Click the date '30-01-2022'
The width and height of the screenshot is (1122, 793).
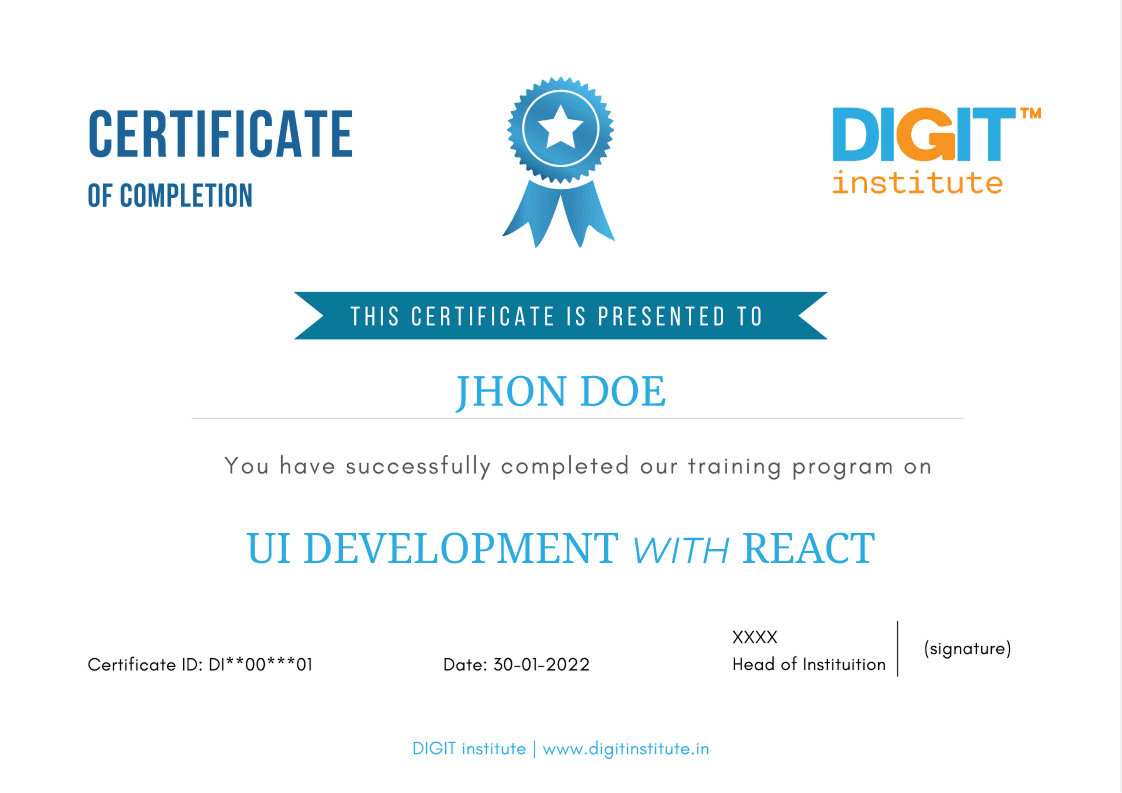[x=541, y=664]
